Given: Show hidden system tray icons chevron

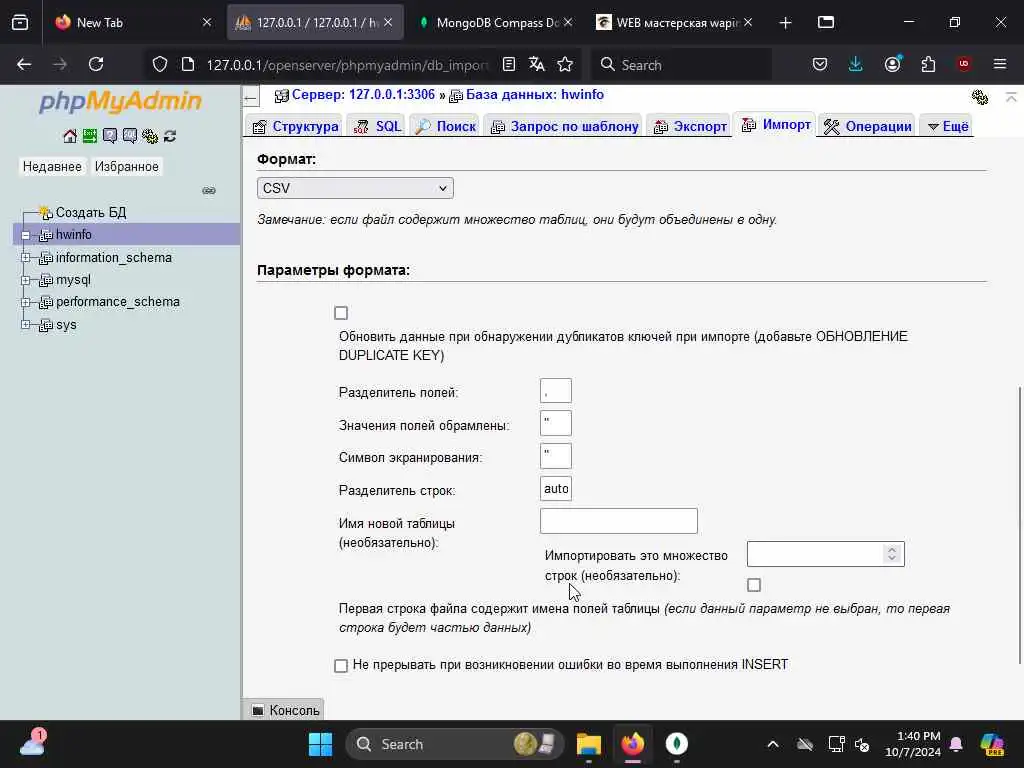Looking at the screenshot, I should coord(773,744).
